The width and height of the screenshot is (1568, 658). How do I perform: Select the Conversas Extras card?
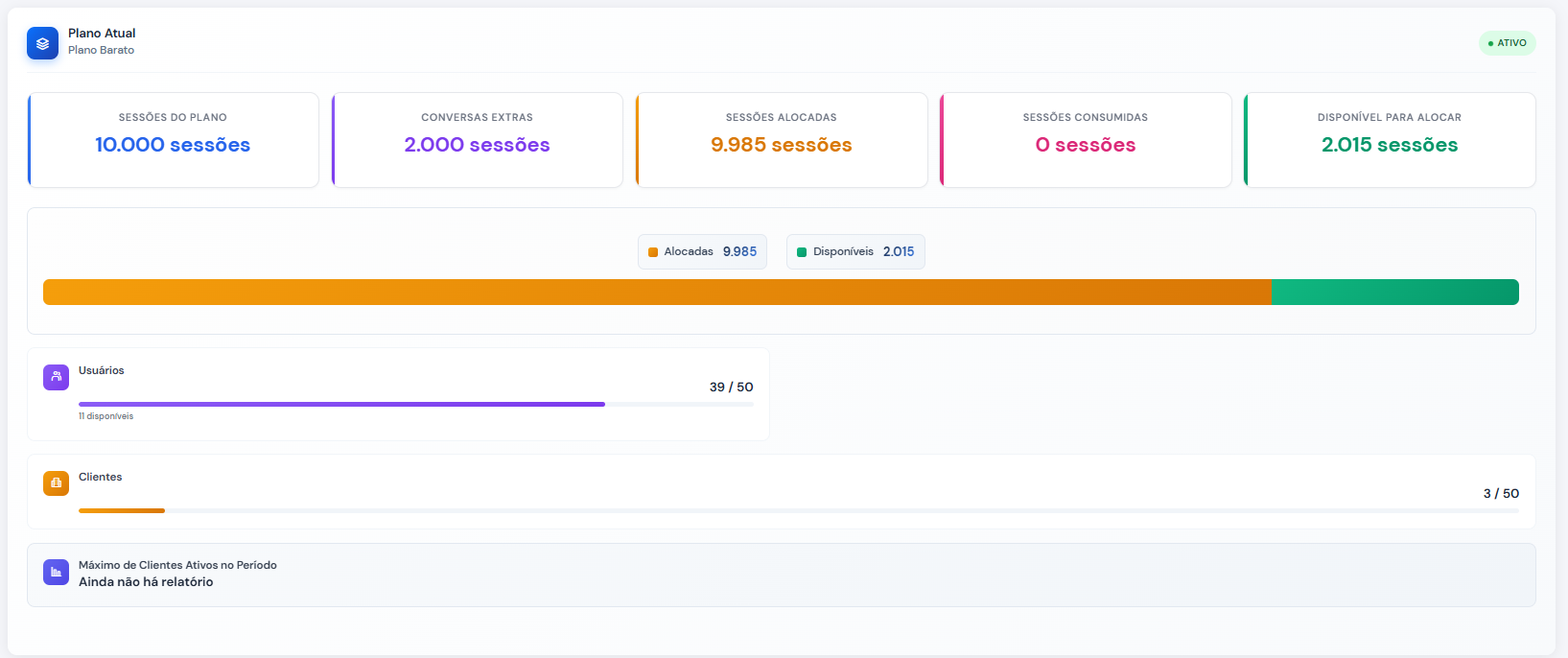pos(478,140)
